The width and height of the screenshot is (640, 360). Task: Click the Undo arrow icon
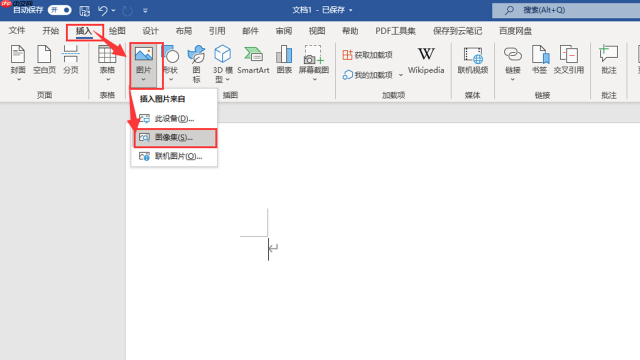[x=103, y=11]
